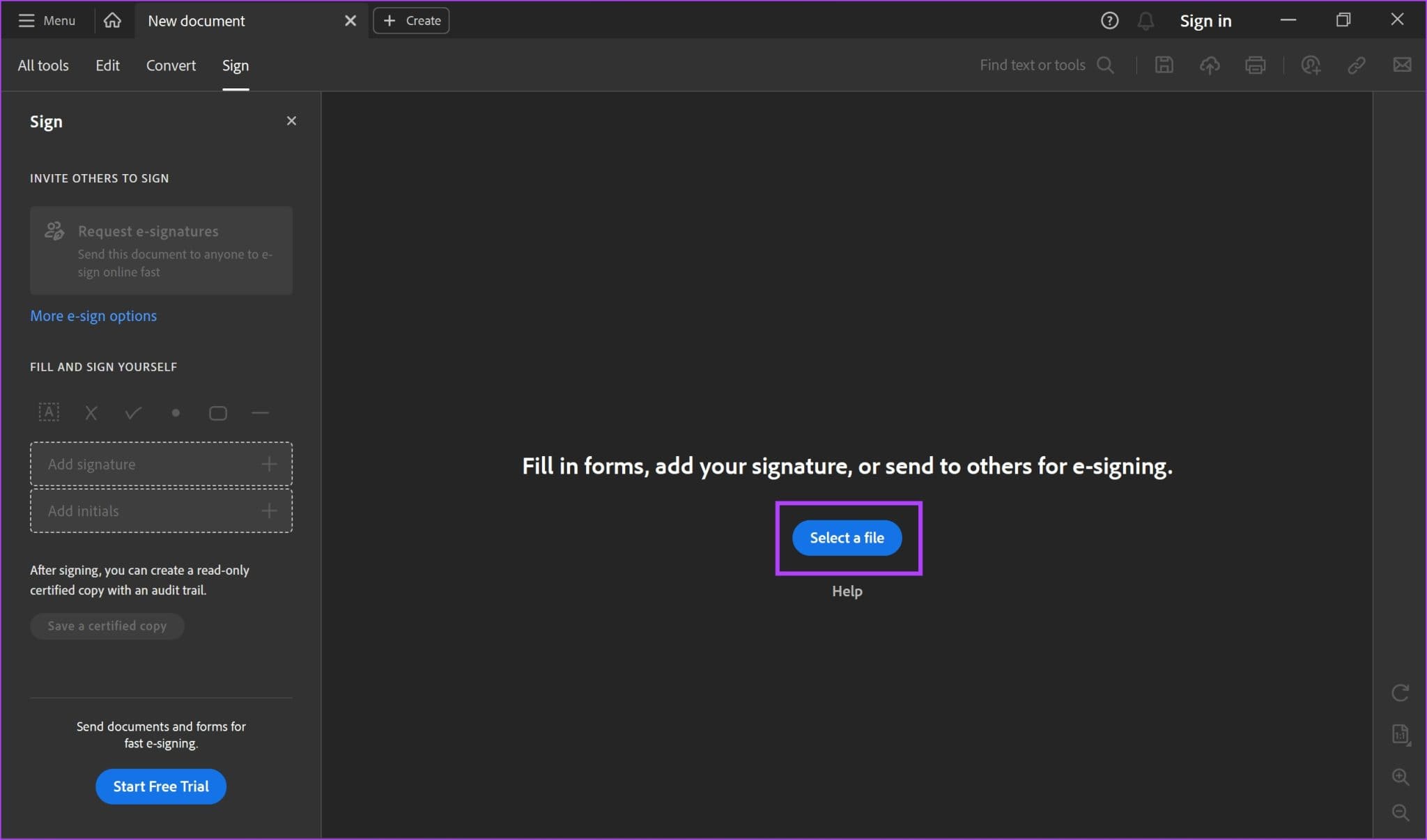Click Save a certified copy checkbox area
Image resolution: width=1427 pixels, height=840 pixels.
[107, 625]
